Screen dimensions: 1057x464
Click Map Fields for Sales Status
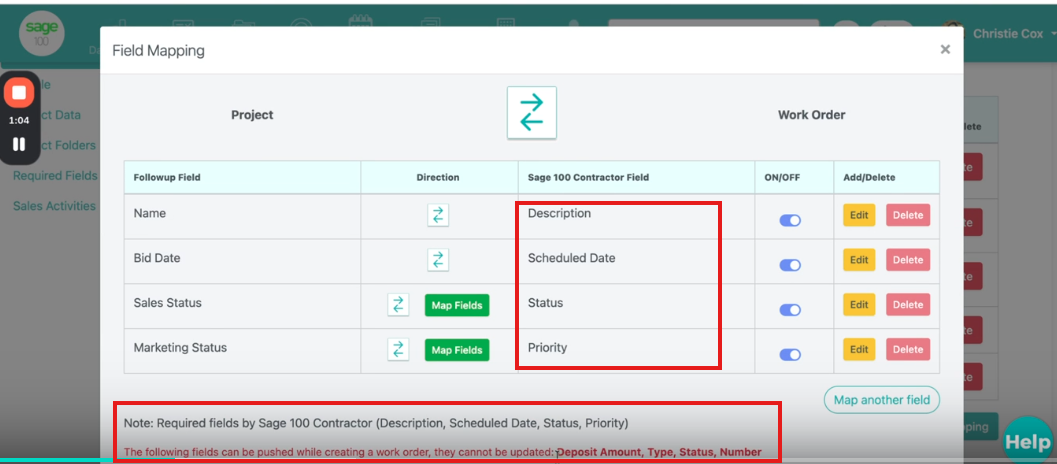pyautogui.click(x=457, y=306)
